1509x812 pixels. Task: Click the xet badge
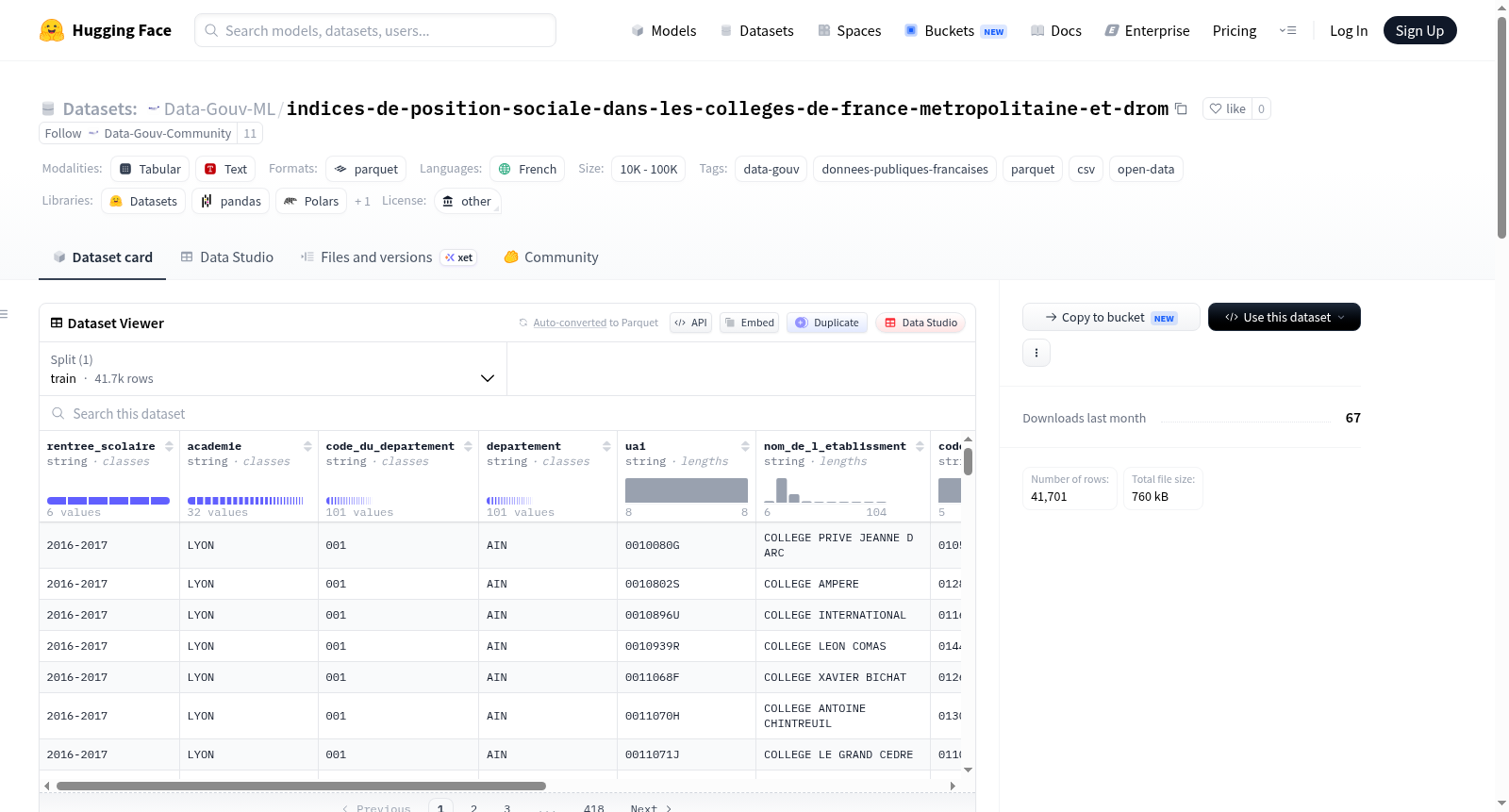point(458,257)
